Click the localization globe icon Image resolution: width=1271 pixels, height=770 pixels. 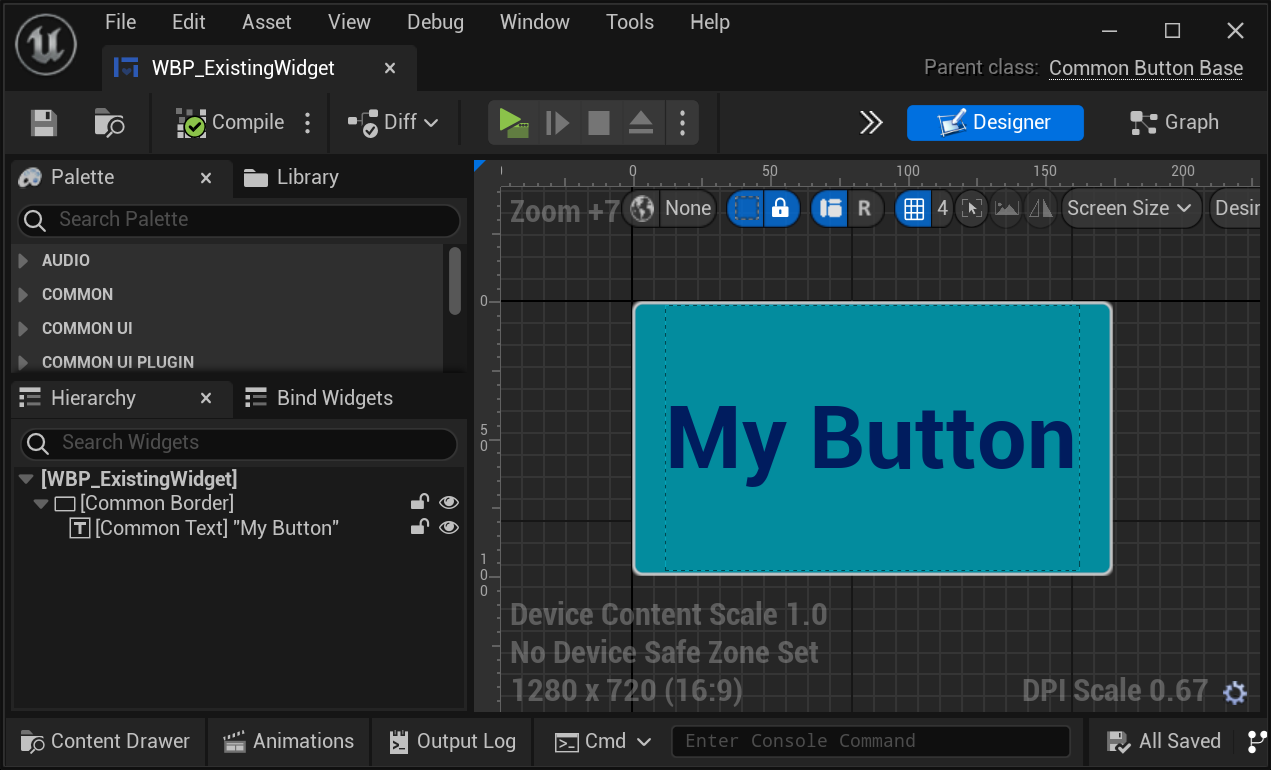643,209
